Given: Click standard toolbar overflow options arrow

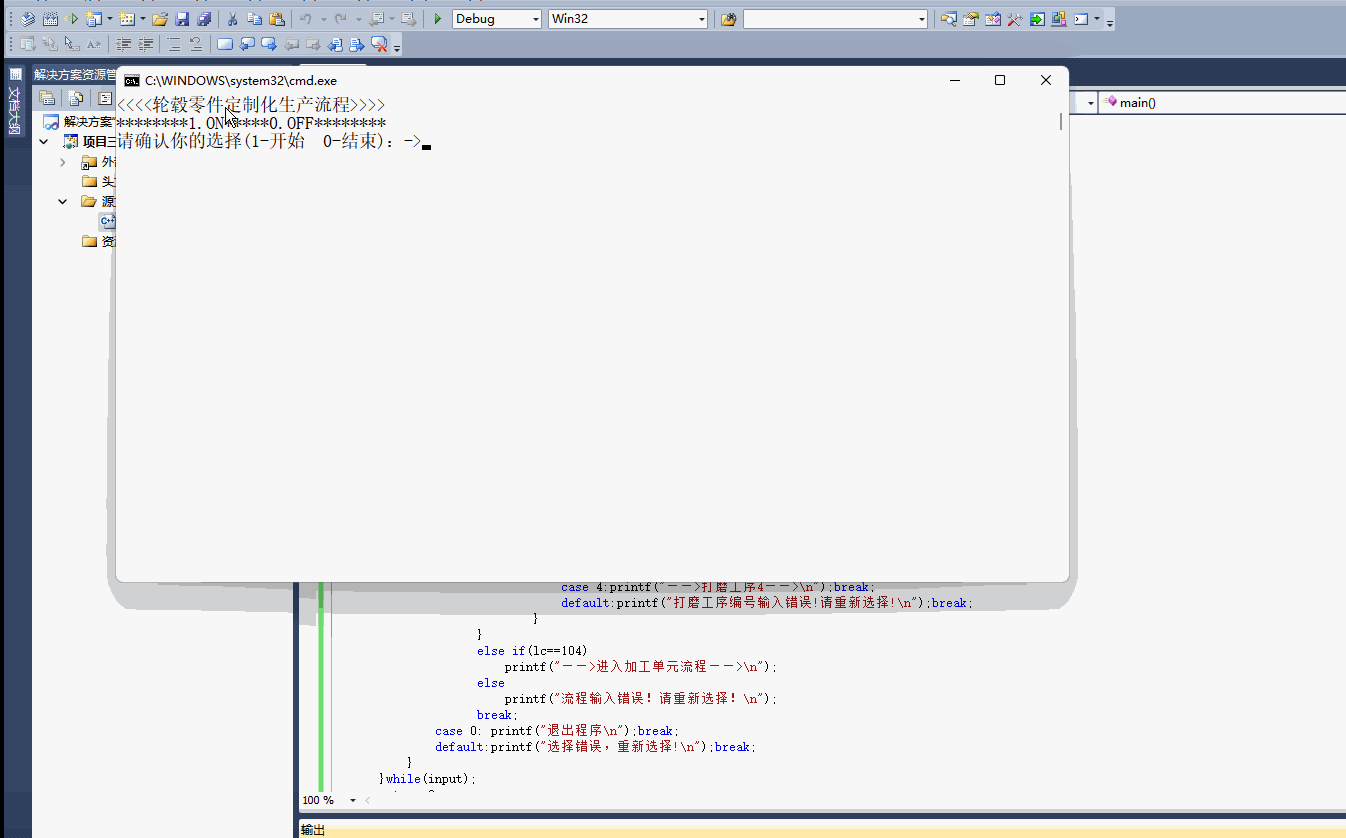Looking at the screenshot, I should (x=1110, y=22).
